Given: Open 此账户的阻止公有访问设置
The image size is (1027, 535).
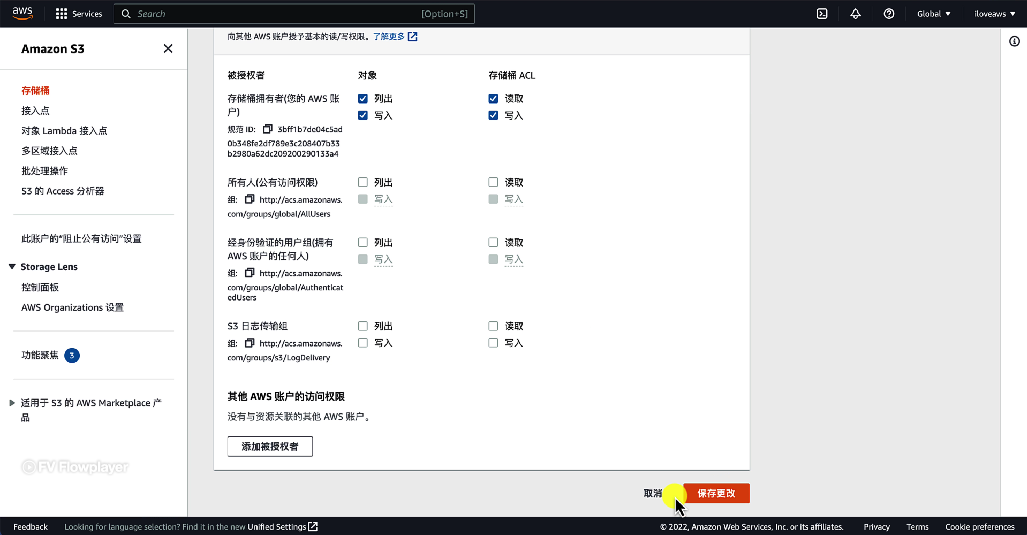Looking at the screenshot, I should 81,239.
